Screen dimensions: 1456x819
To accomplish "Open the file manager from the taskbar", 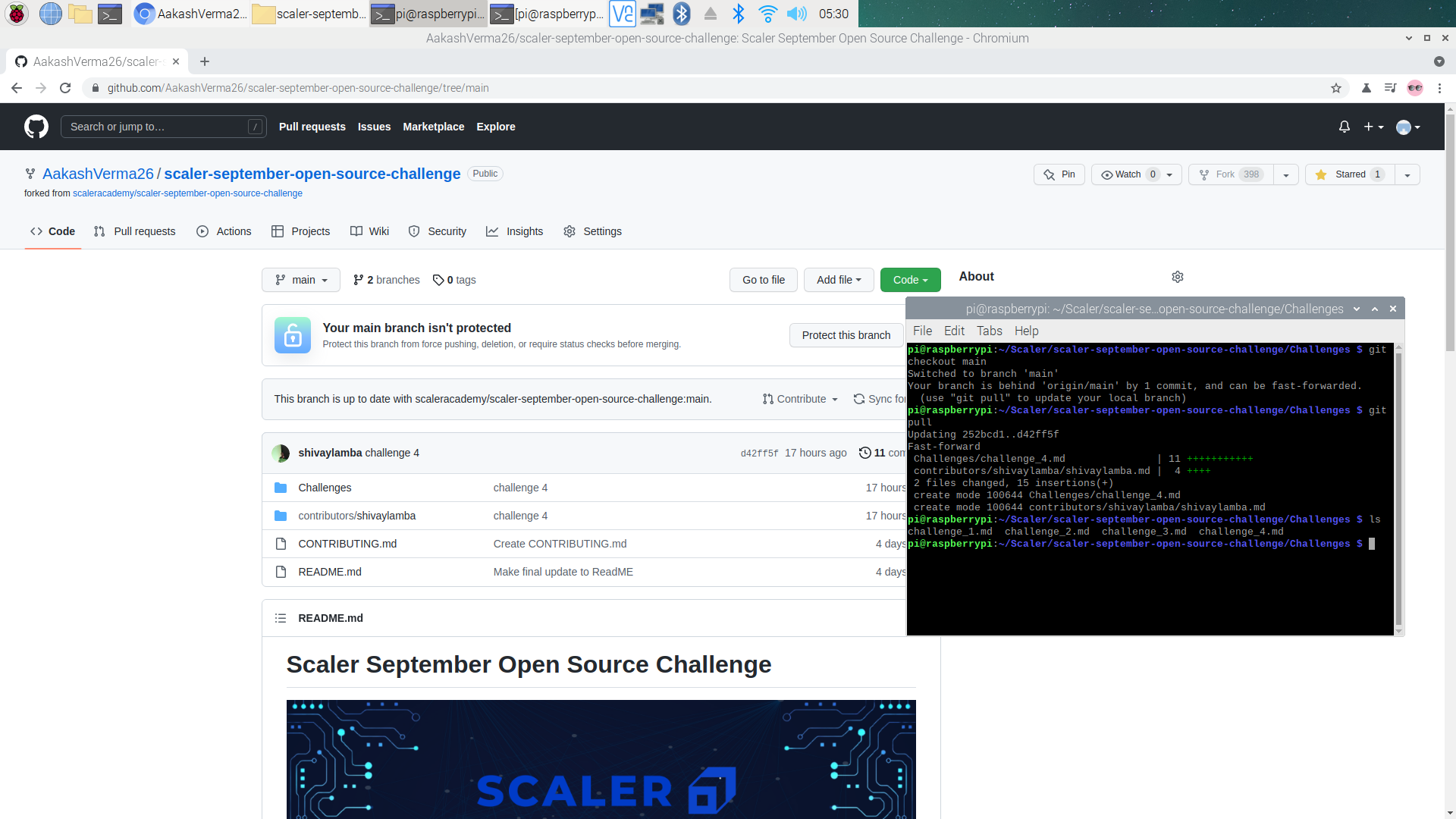I will click(80, 14).
